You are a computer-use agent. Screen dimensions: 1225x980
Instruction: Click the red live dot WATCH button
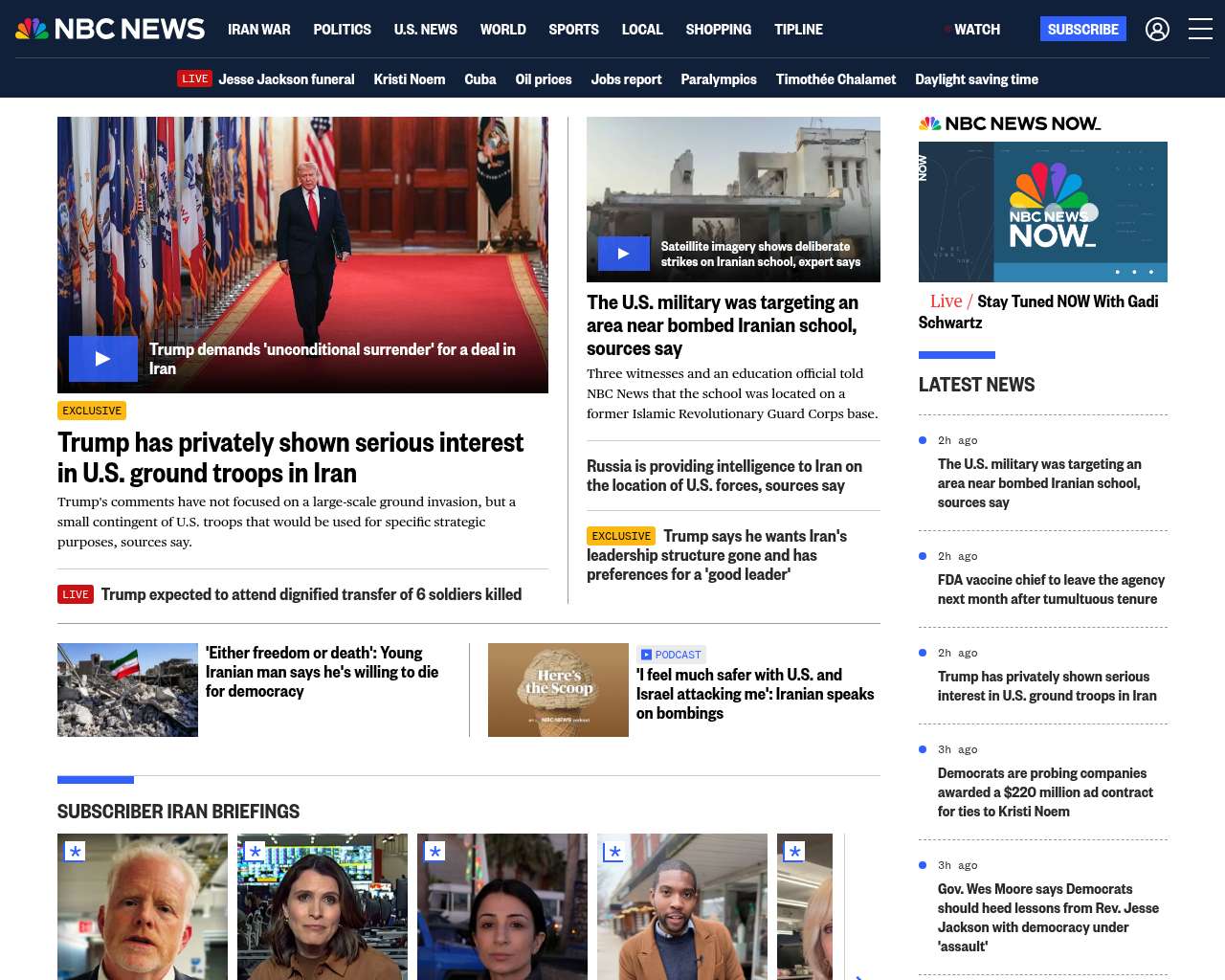click(971, 30)
